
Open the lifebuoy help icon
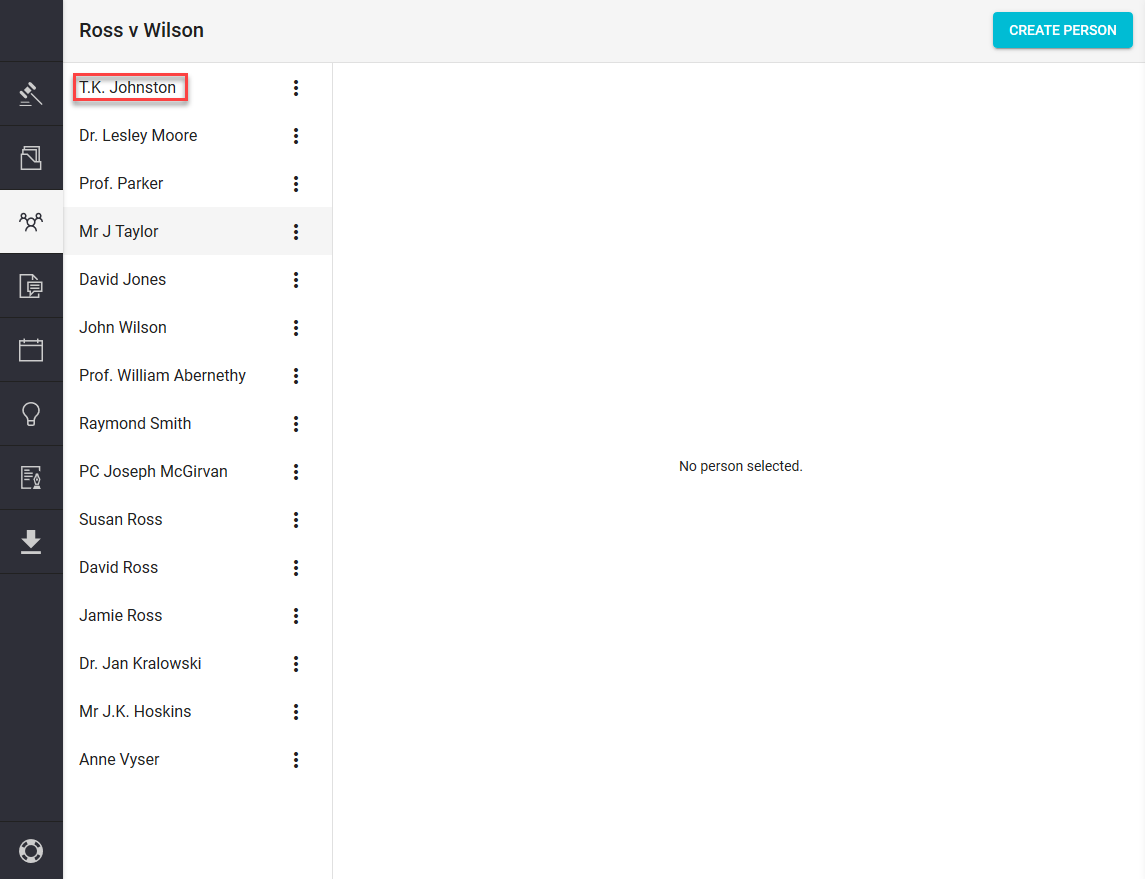[31, 851]
